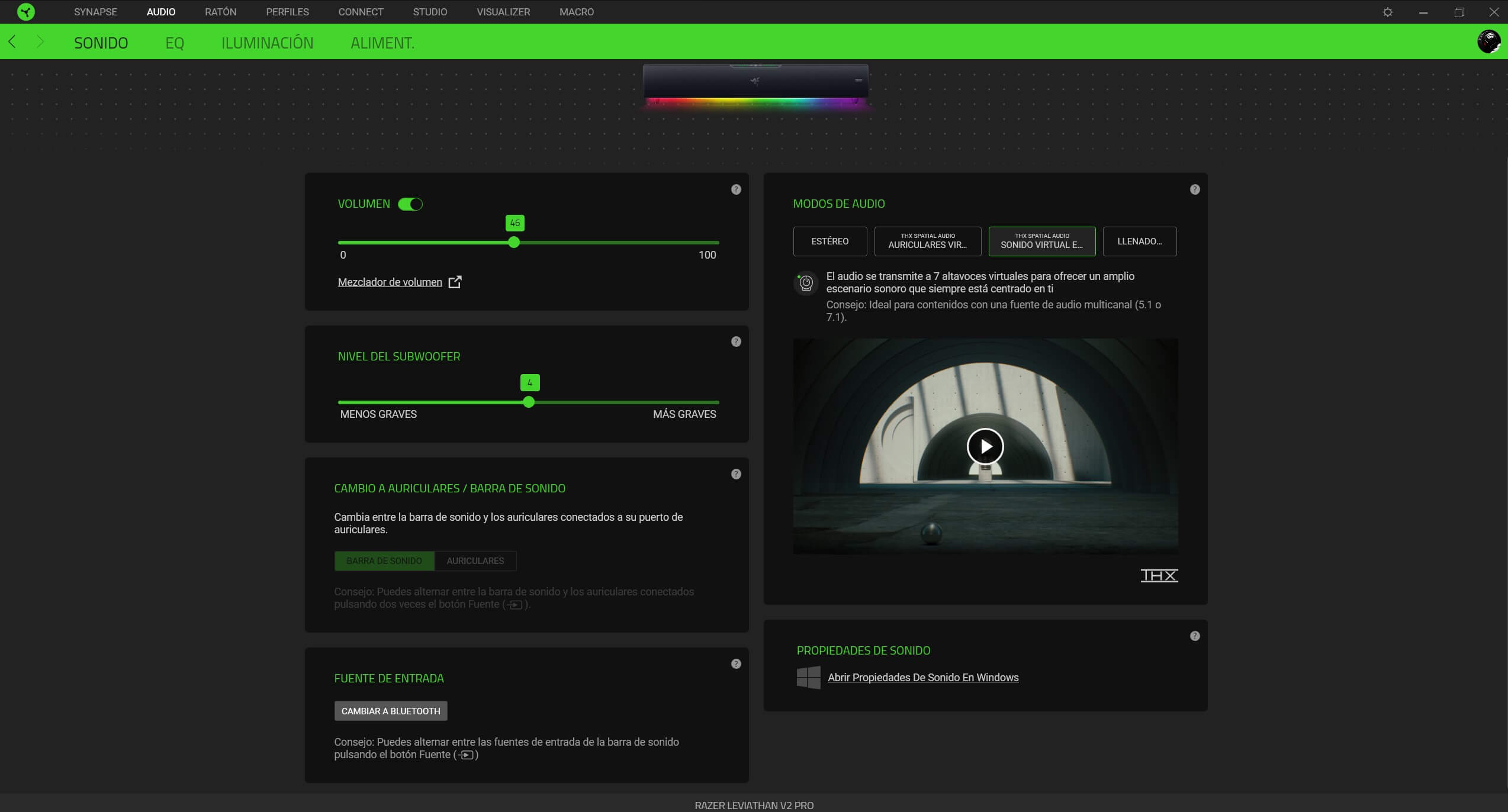Switch to the Sonido tab
The width and height of the screenshot is (1508, 812).
pos(101,43)
